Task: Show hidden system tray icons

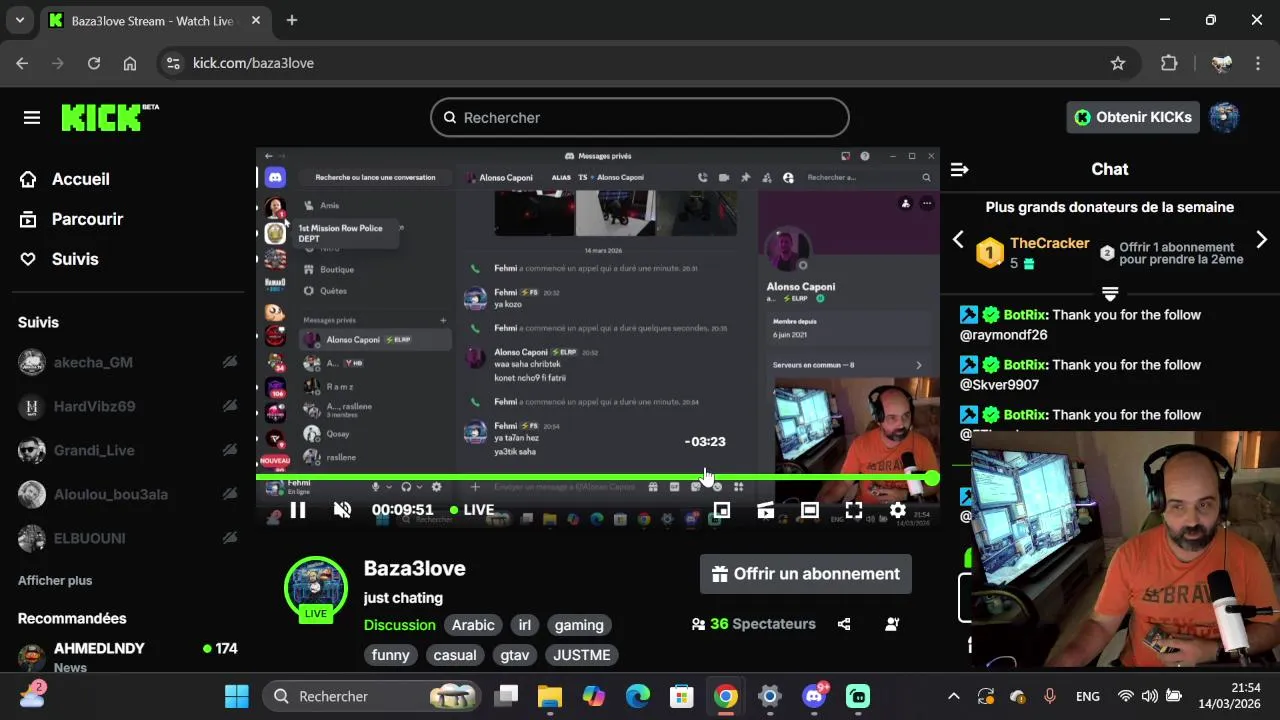Action: (954, 696)
